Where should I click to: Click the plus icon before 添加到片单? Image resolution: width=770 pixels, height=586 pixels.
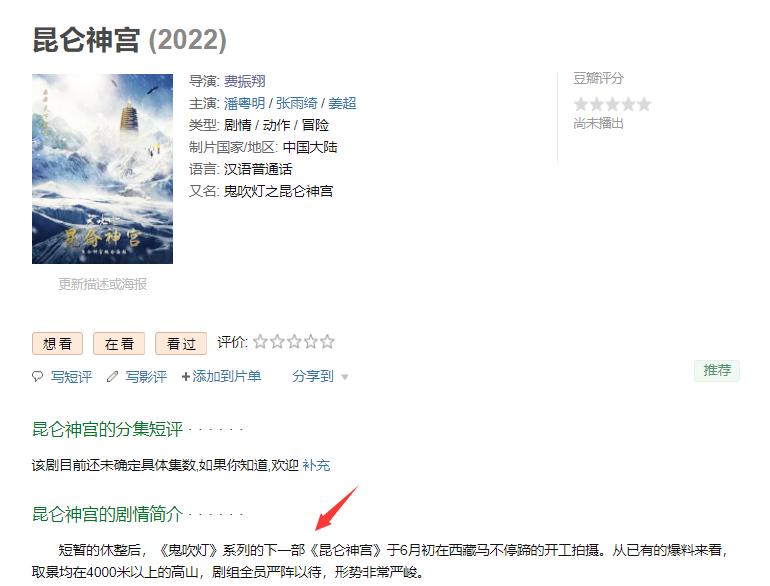point(186,377)
